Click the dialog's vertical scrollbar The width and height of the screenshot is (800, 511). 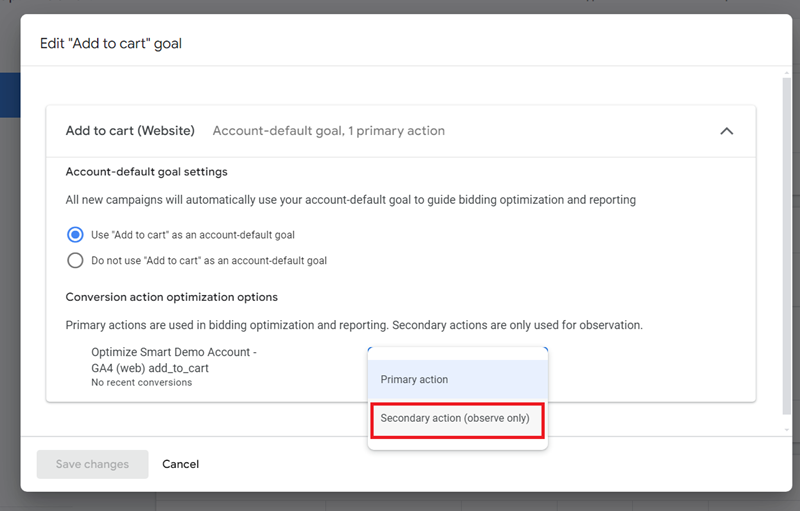point(786,245)
